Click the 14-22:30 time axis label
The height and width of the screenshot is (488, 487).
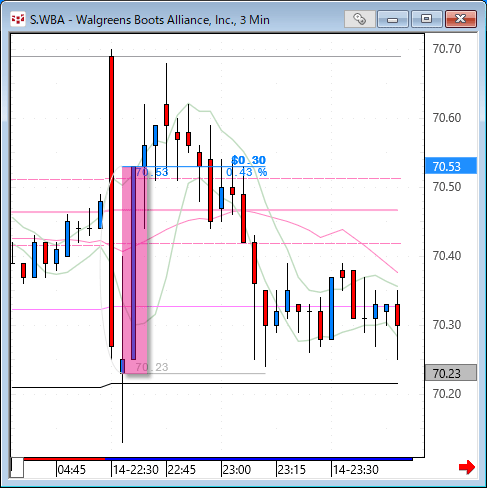pyautogui.click(x=136, y=470)
